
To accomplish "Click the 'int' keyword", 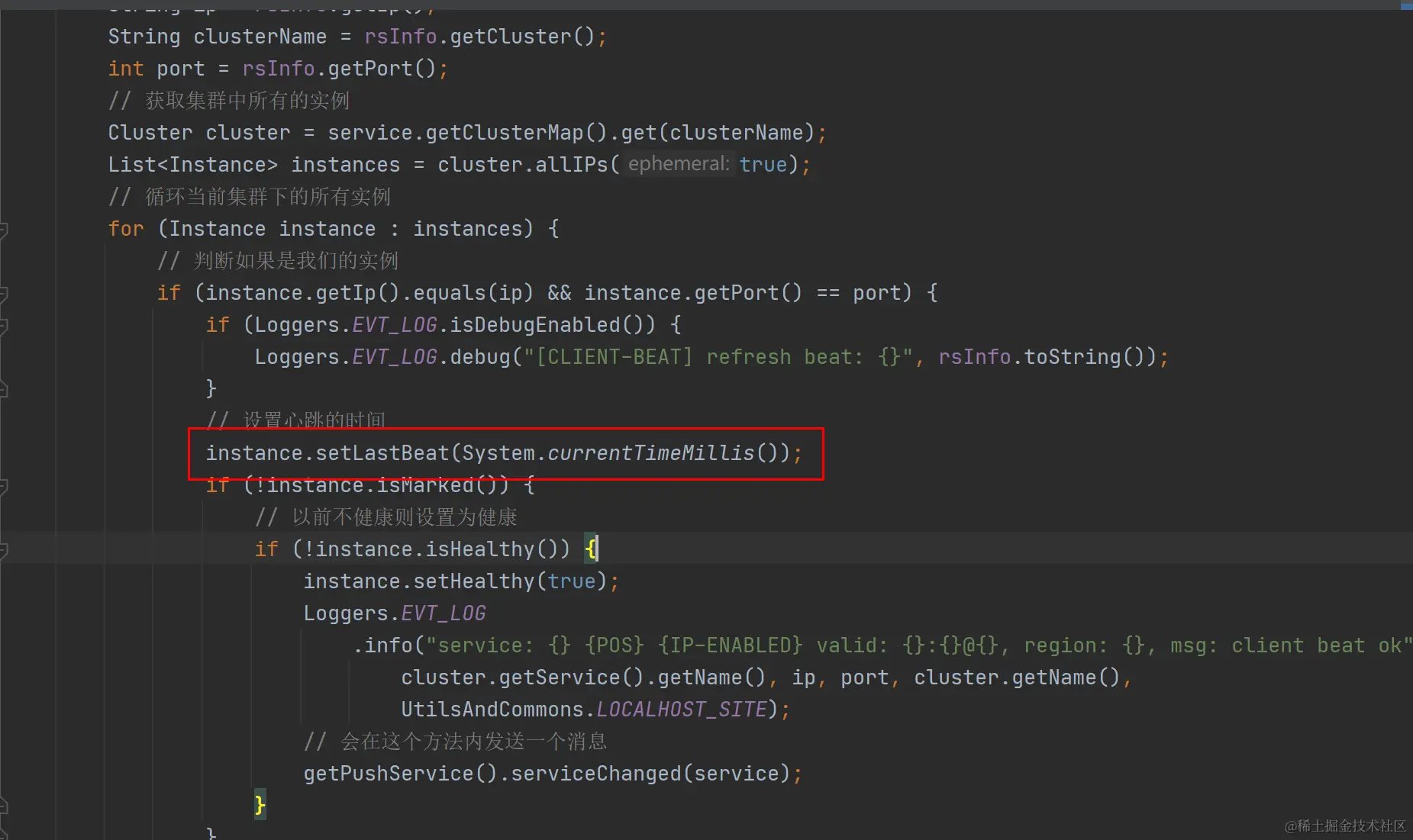I will [x=126, y=69].
